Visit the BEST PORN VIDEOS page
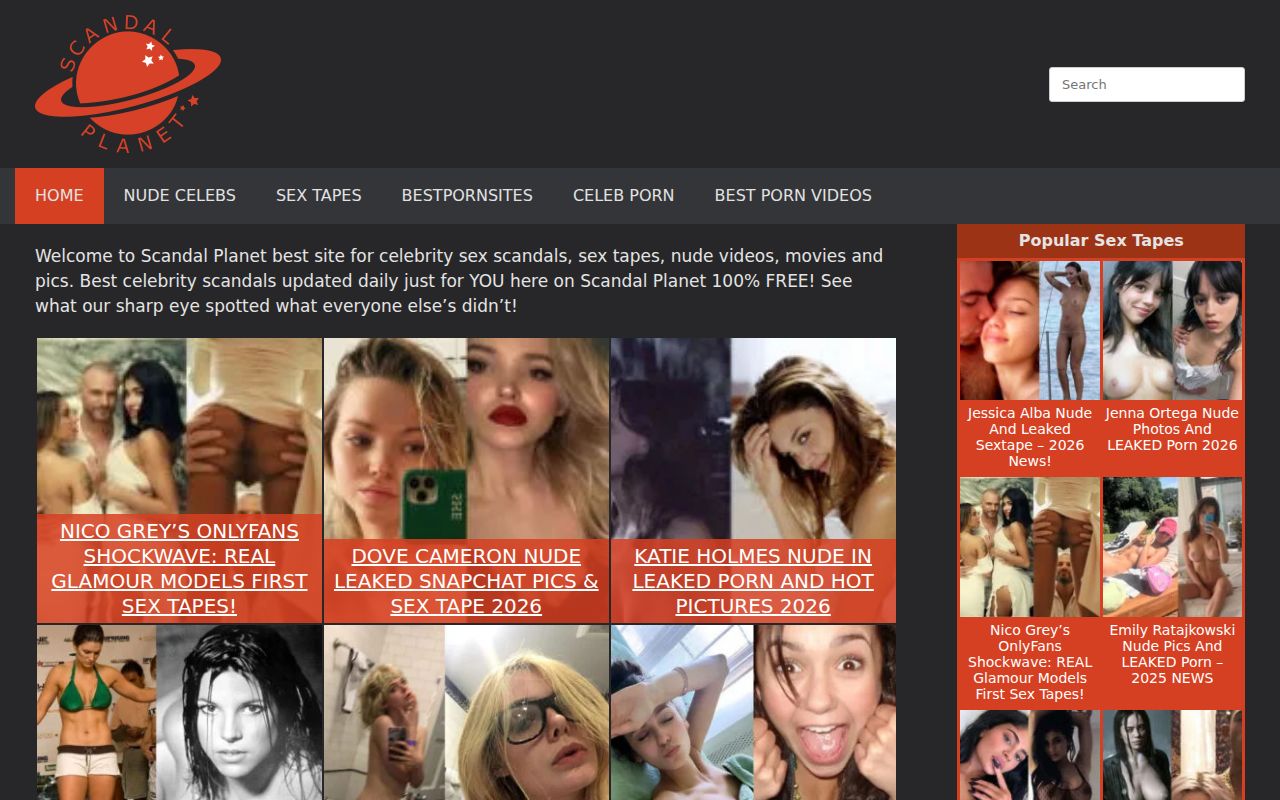 [x=792, y=195]
